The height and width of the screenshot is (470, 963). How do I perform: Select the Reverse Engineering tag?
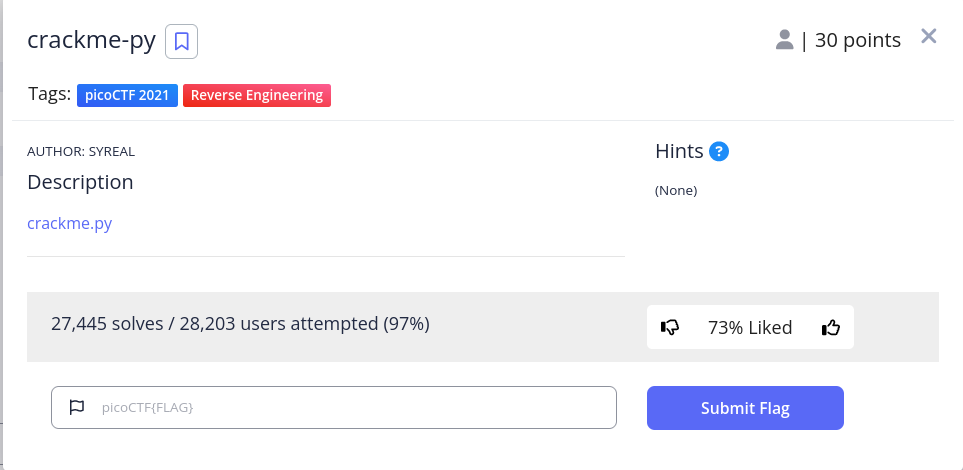point(257,95)
